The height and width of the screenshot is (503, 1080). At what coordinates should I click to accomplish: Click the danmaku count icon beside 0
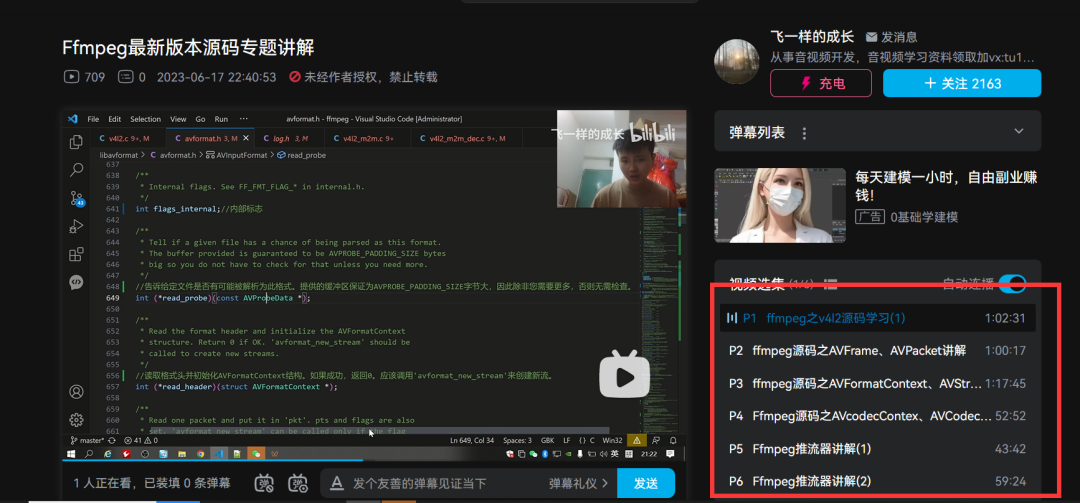pyautogui.click(x=125, y=77)
